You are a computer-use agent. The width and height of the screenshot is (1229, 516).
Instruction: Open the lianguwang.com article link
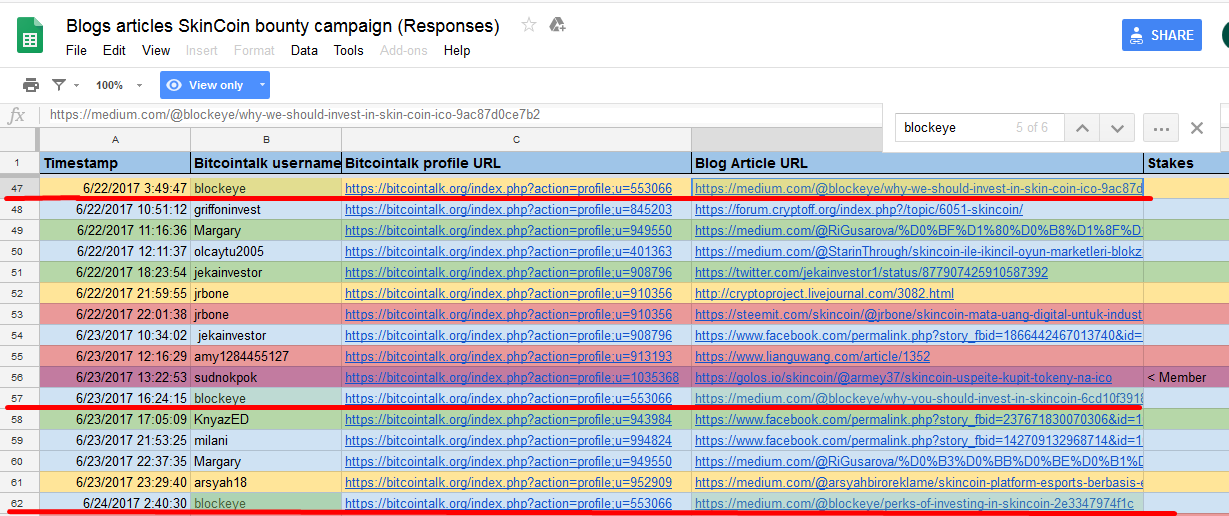pyautogui.click(x=812, y=356)
